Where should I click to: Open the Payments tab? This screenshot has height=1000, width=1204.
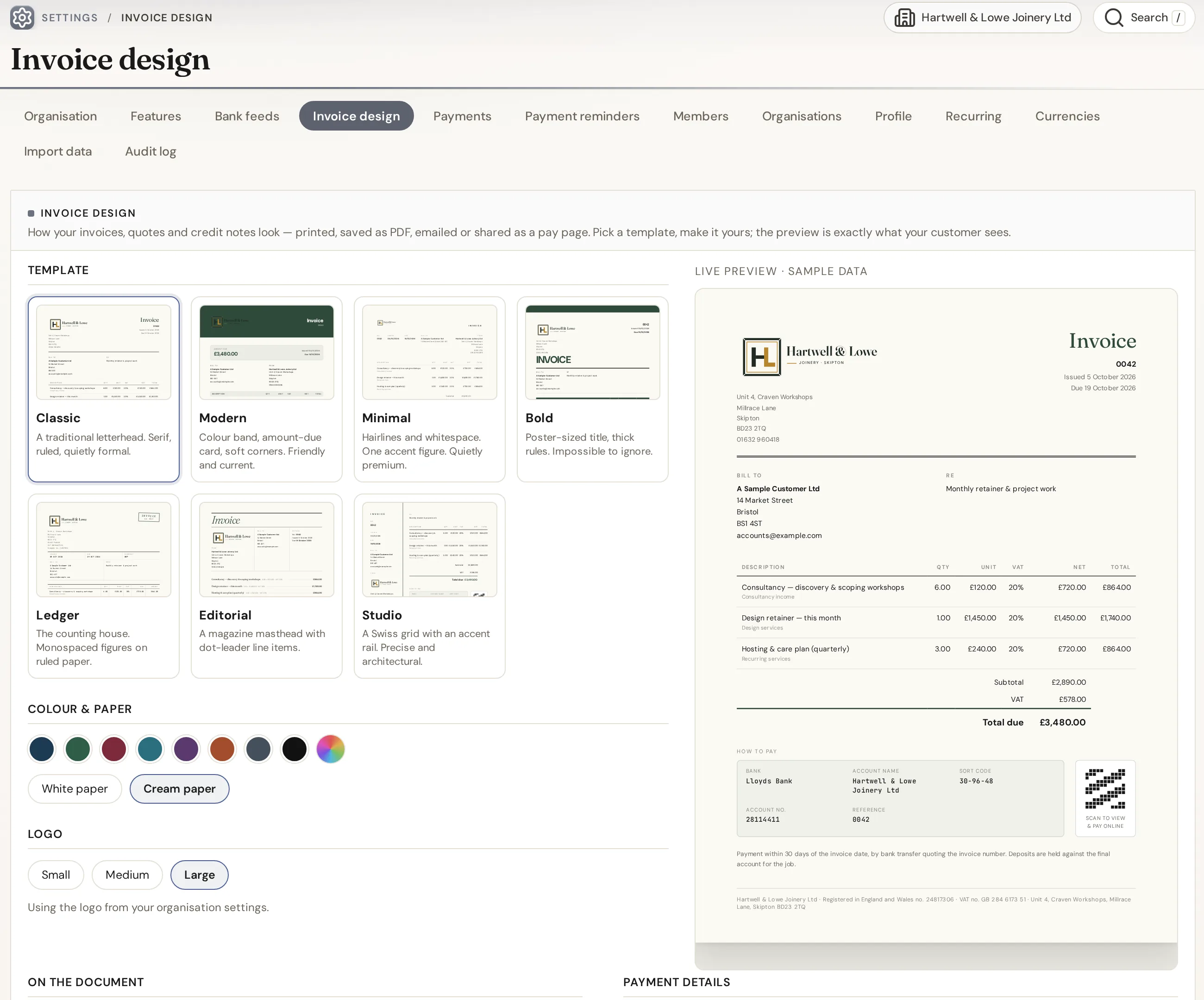pyautogui.click(x=462, y=116)
